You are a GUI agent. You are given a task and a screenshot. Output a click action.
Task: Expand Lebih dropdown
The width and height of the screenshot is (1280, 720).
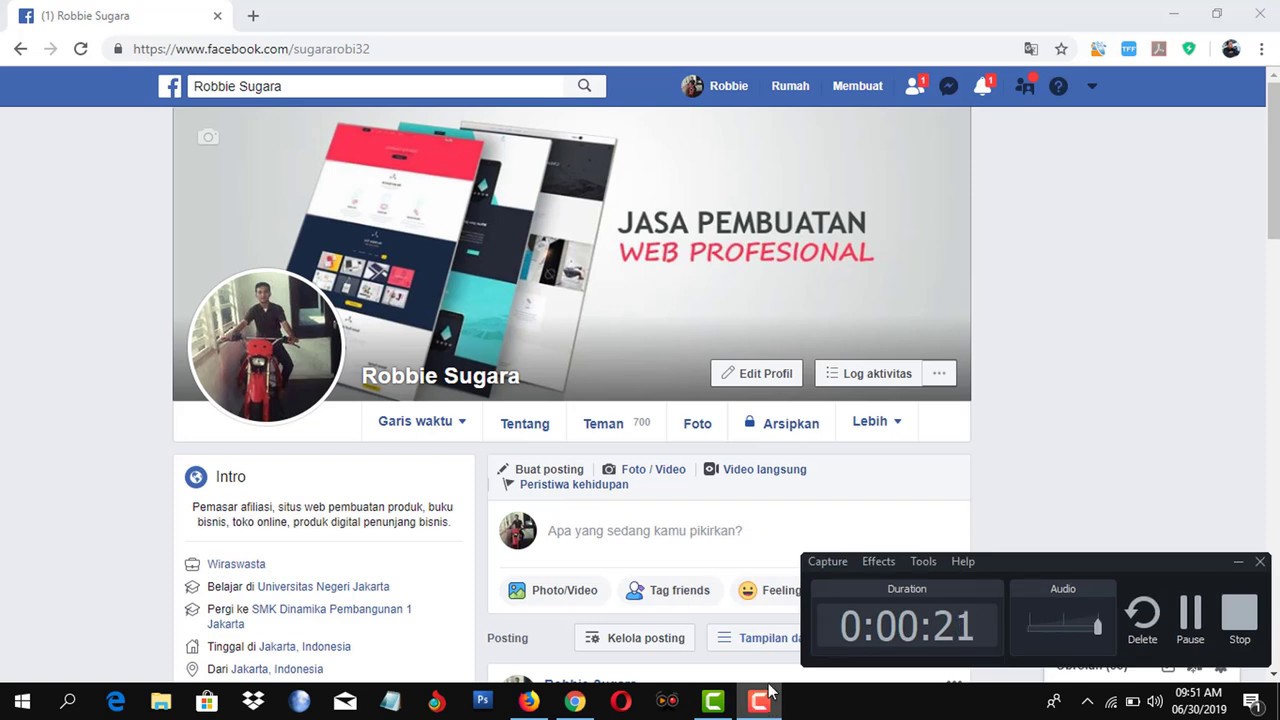coord(877,422)
